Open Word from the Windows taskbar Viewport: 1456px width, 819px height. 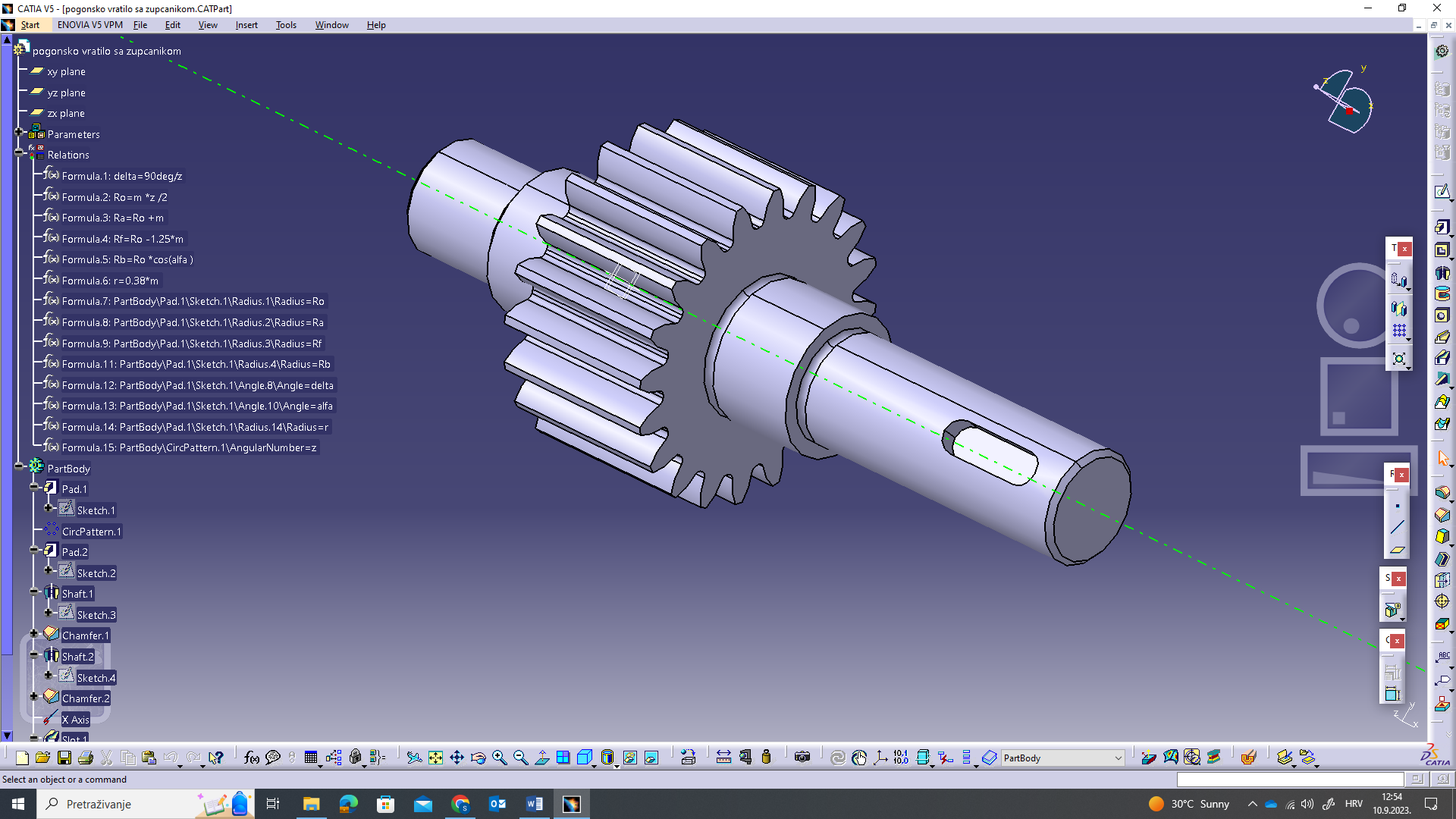534,804
